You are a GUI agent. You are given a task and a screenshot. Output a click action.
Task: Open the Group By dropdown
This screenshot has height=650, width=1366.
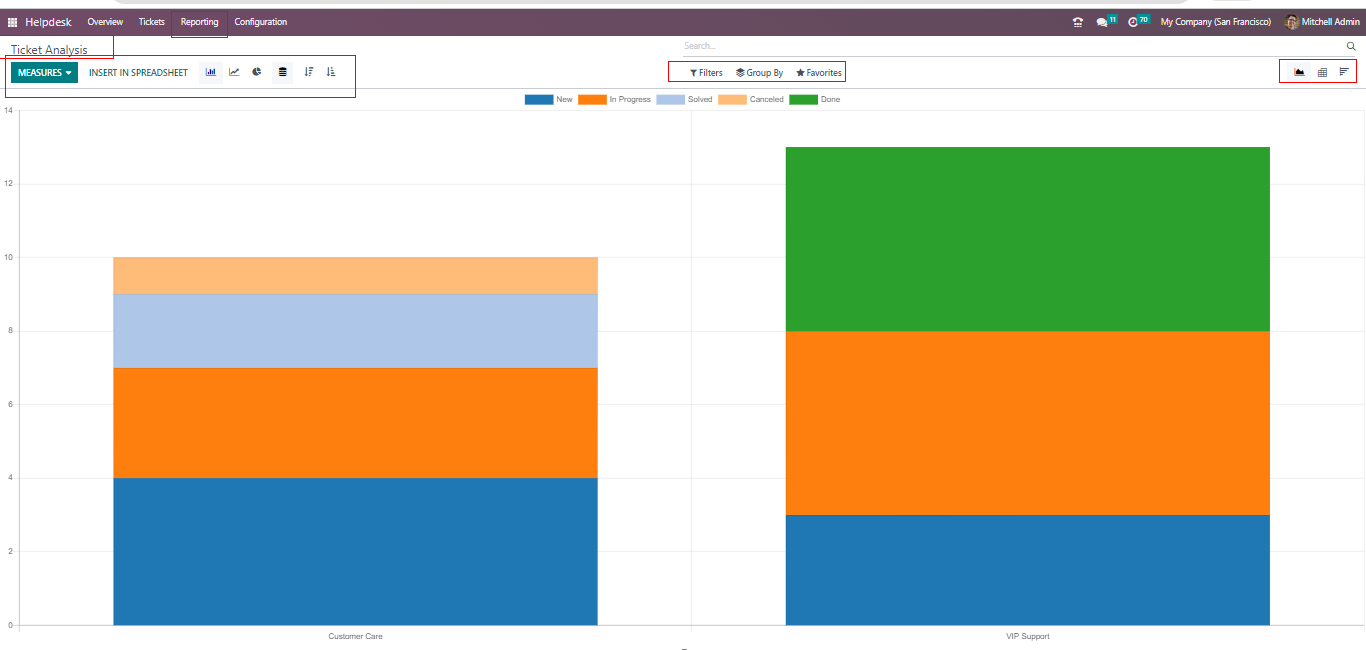tap(759, 73)
